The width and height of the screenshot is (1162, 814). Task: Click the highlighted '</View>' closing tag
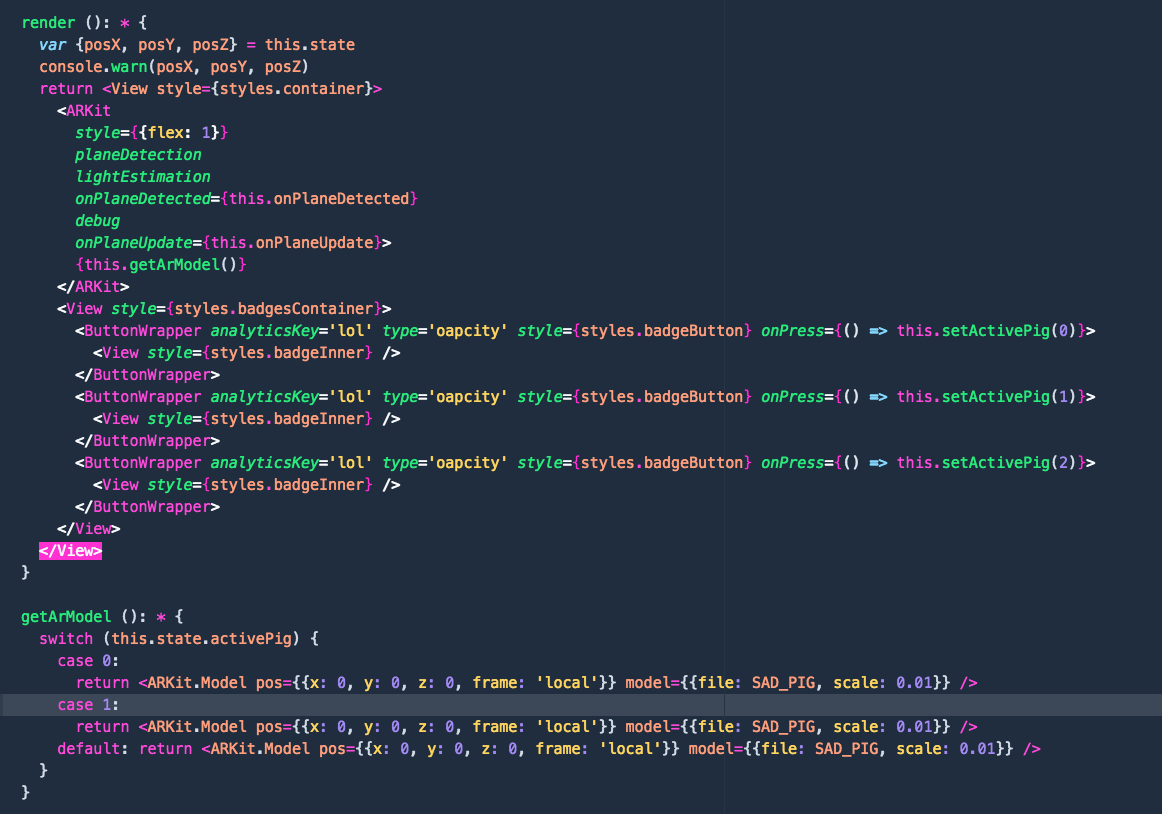point(70,551)
